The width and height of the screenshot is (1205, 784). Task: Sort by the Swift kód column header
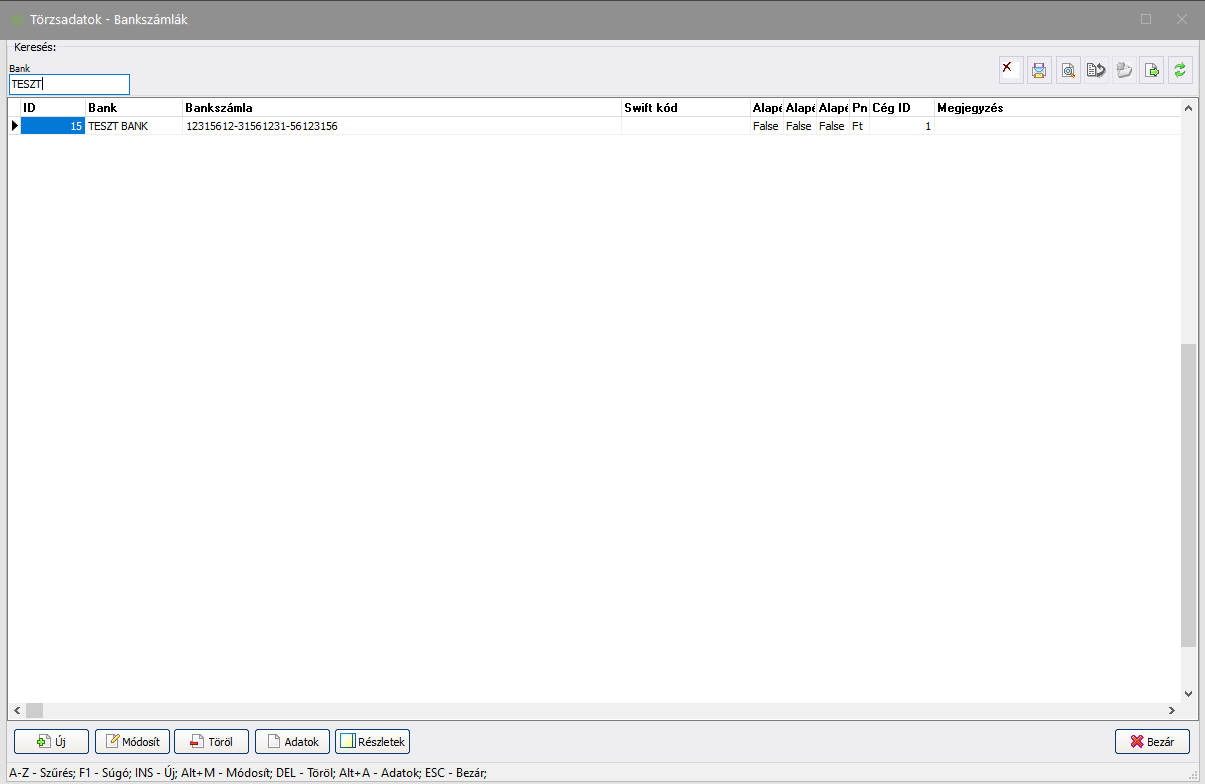coord(684,108)
